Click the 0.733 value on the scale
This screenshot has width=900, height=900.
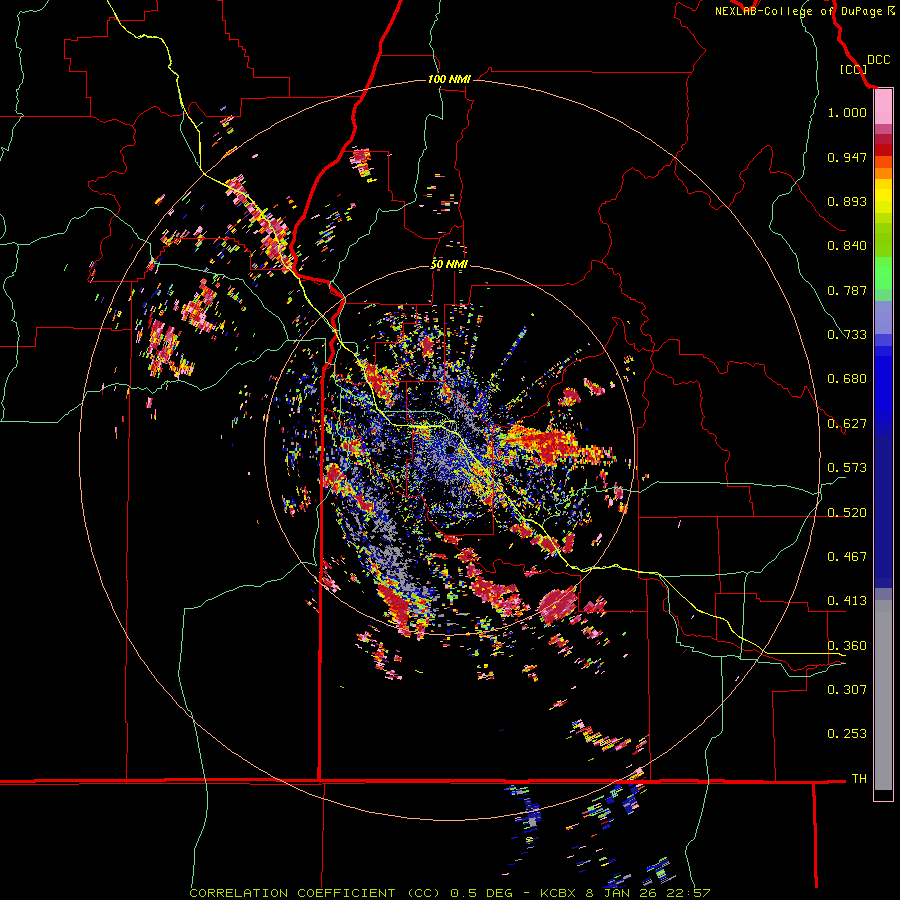[847, 335]
